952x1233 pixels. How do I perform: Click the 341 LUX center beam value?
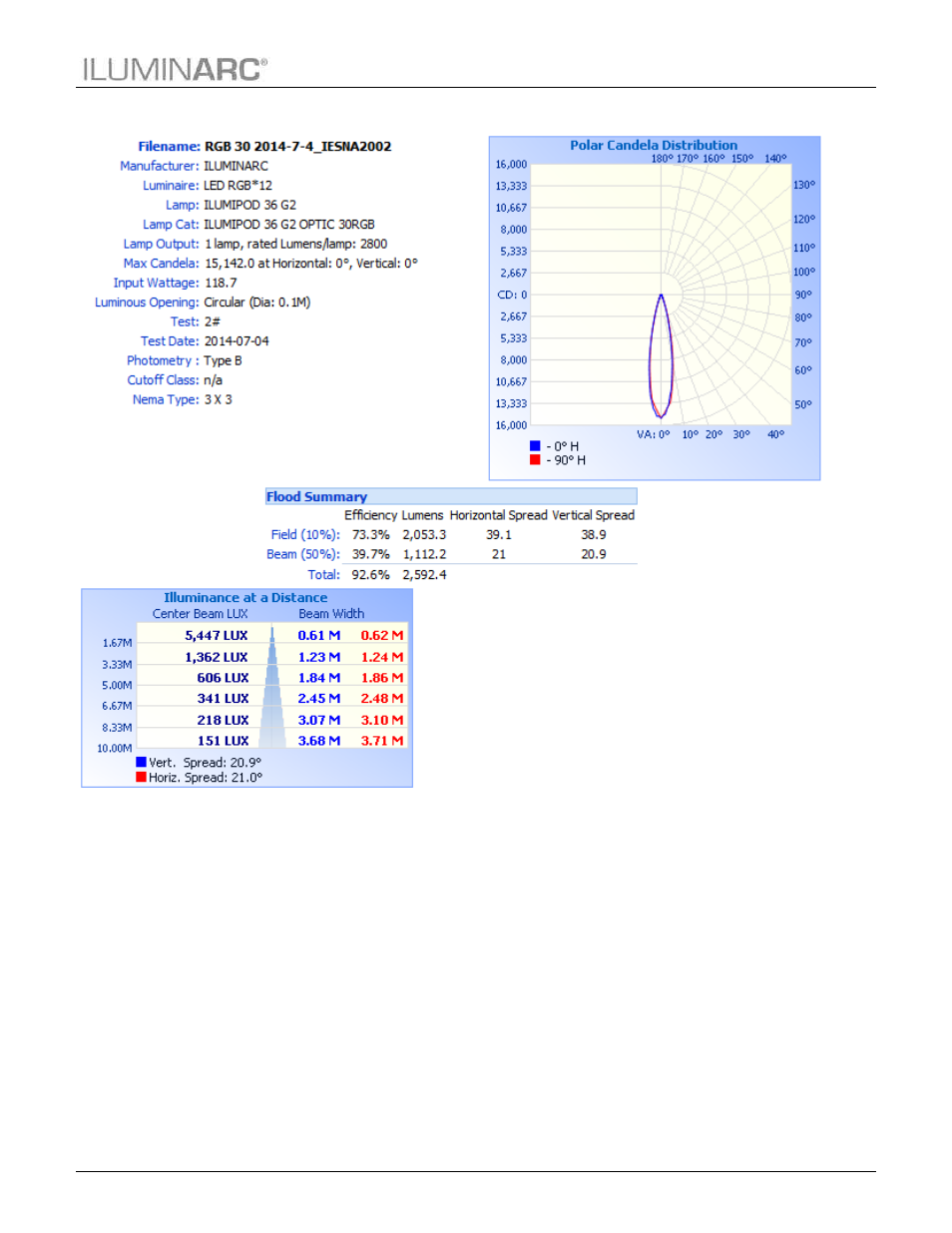pos(223,699)
